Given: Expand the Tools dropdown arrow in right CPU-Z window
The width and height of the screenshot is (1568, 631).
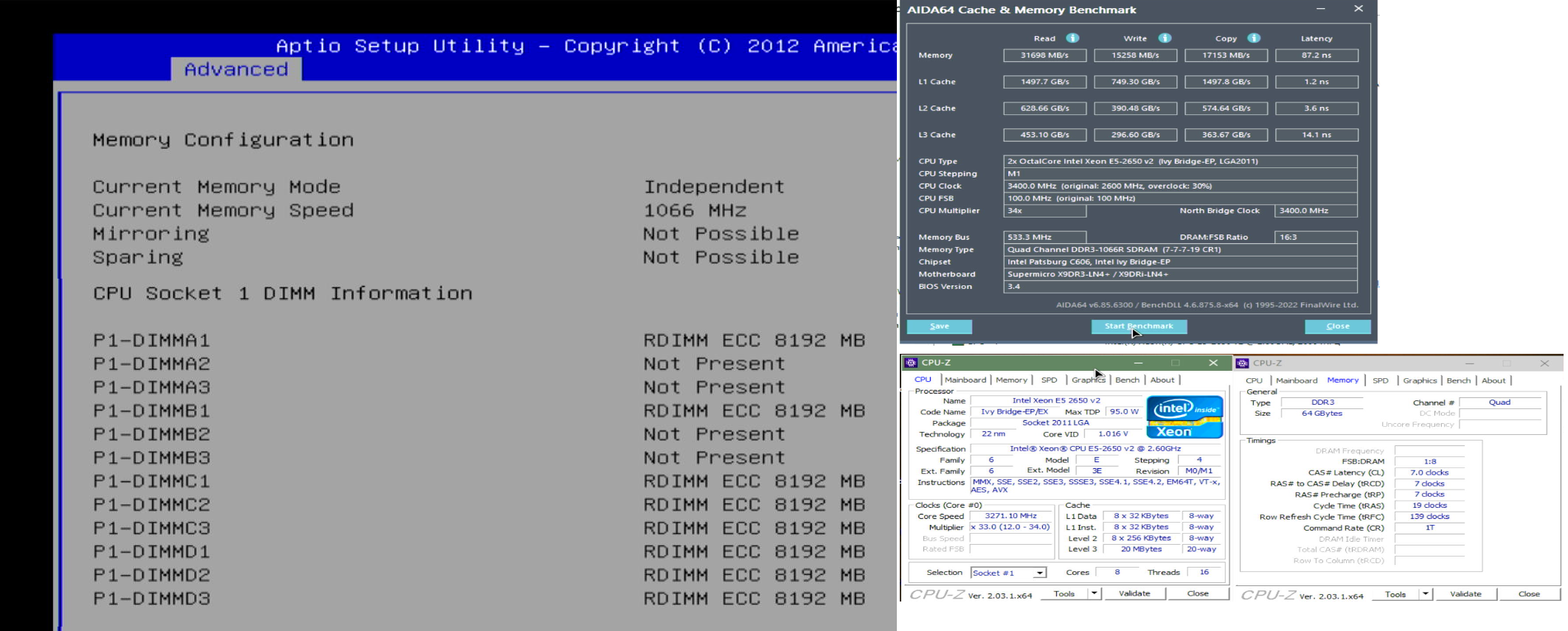Looking at the screenshot, I should pos(1426,594).
